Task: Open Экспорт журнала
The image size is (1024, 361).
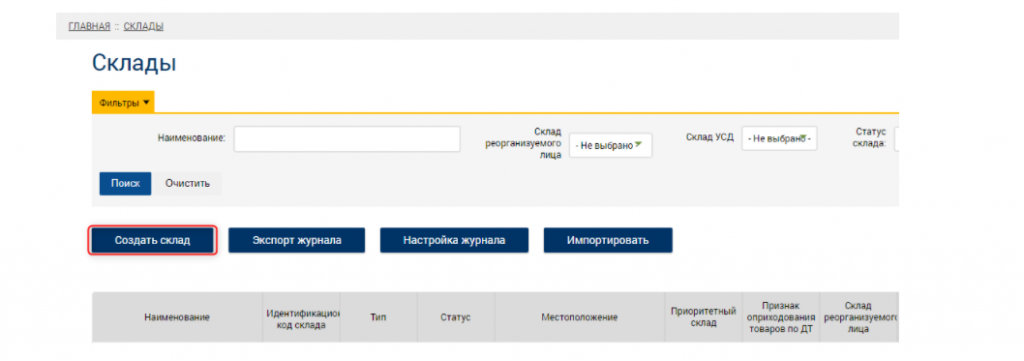Action: (x=296, y=240)
